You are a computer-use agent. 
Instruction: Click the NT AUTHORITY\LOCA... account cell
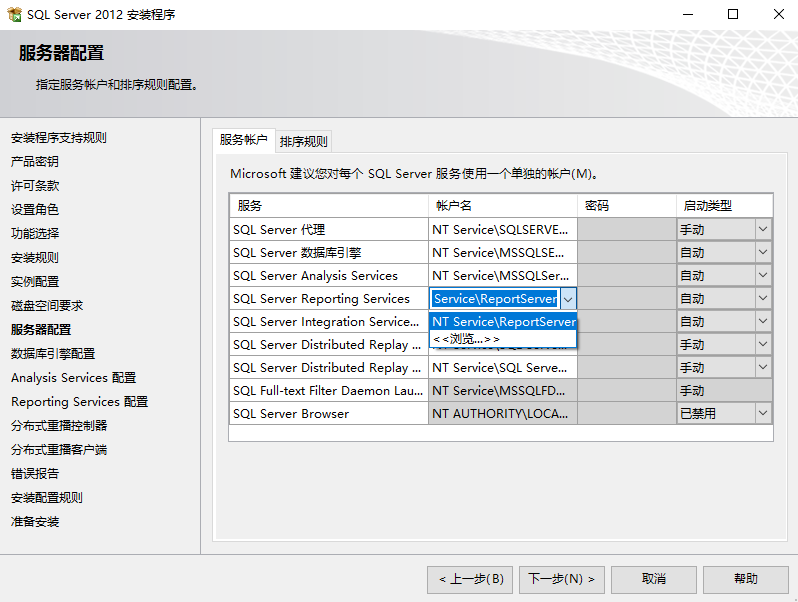point(503,413)
